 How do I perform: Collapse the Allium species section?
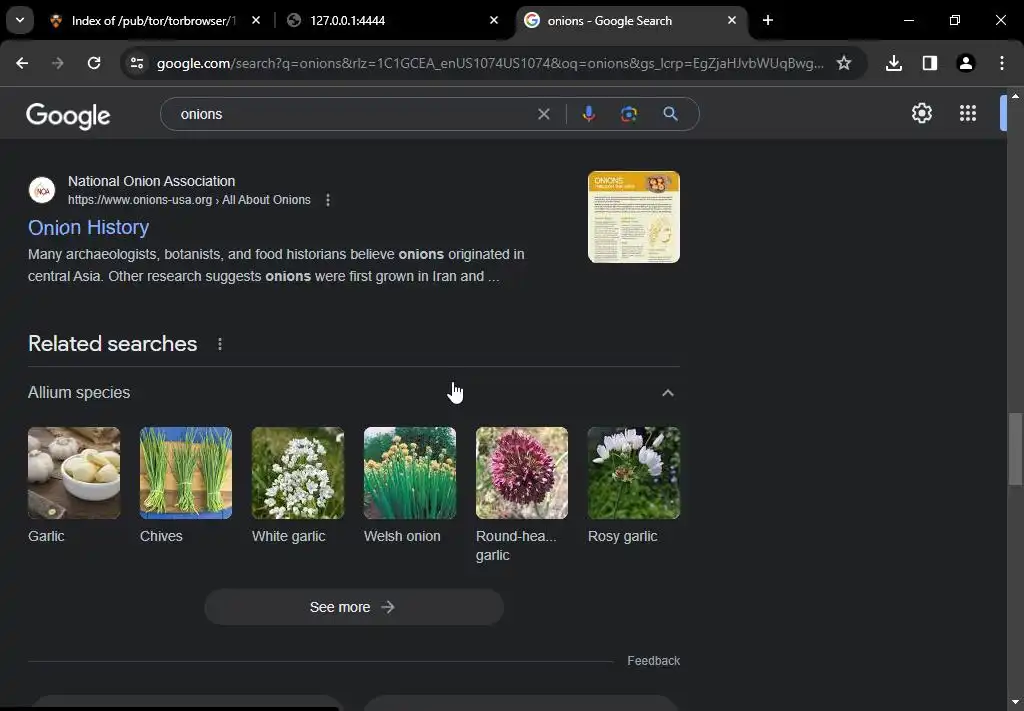667,393
